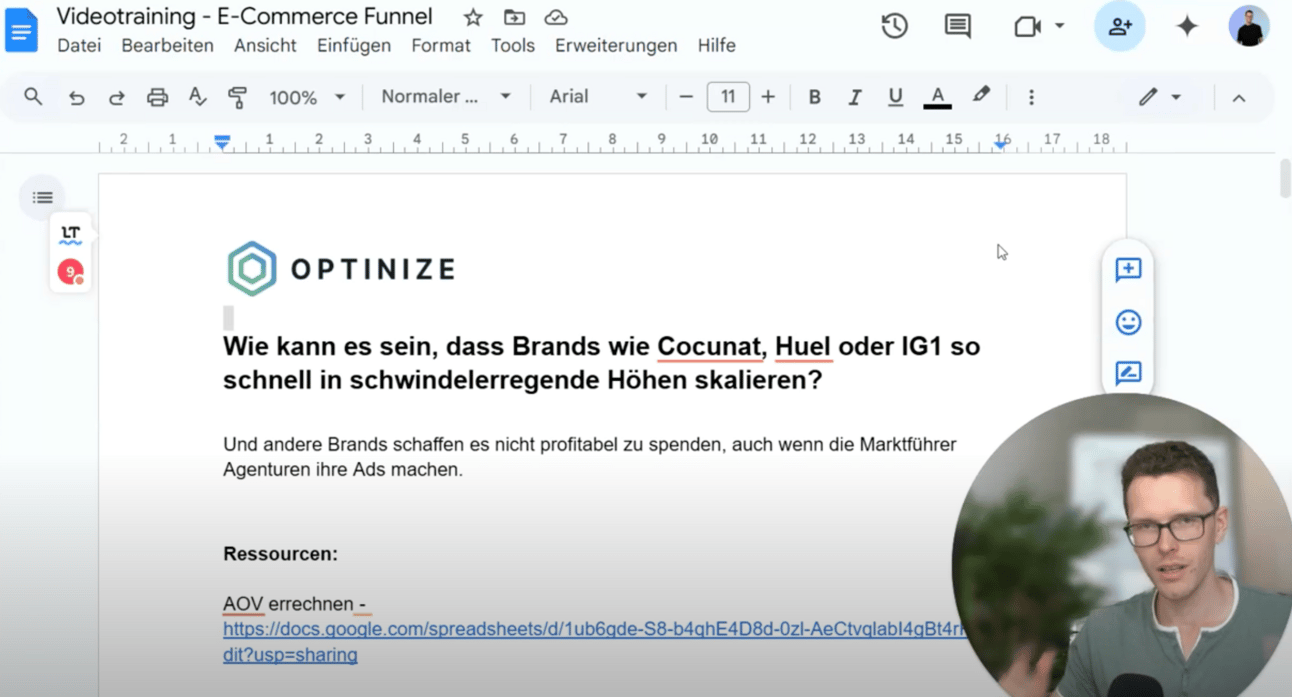Viewport: 1292px width, 697px height.
Task: Click the misspelled word Cocunat
Action: click(711, 347)
